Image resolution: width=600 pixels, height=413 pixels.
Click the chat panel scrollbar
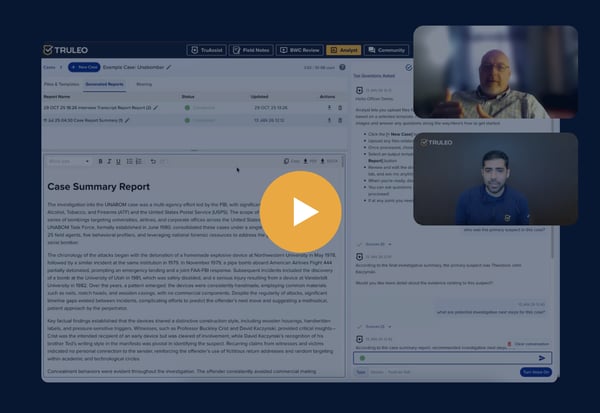coord(553,241)
